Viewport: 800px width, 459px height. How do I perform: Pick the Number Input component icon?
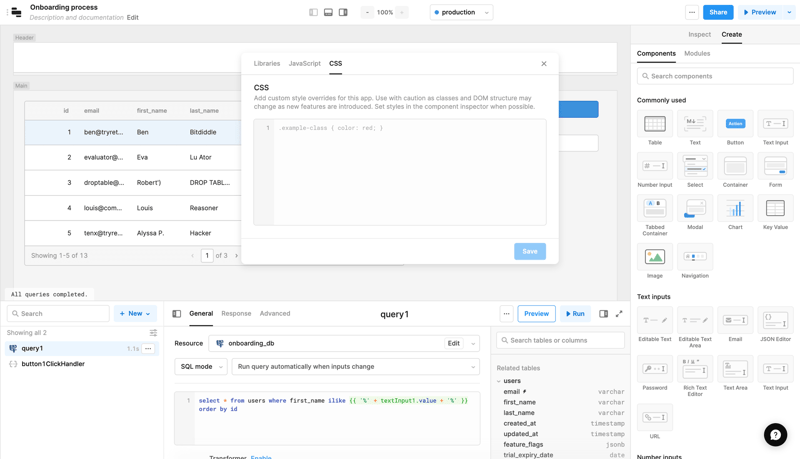[x=655, y=166]
